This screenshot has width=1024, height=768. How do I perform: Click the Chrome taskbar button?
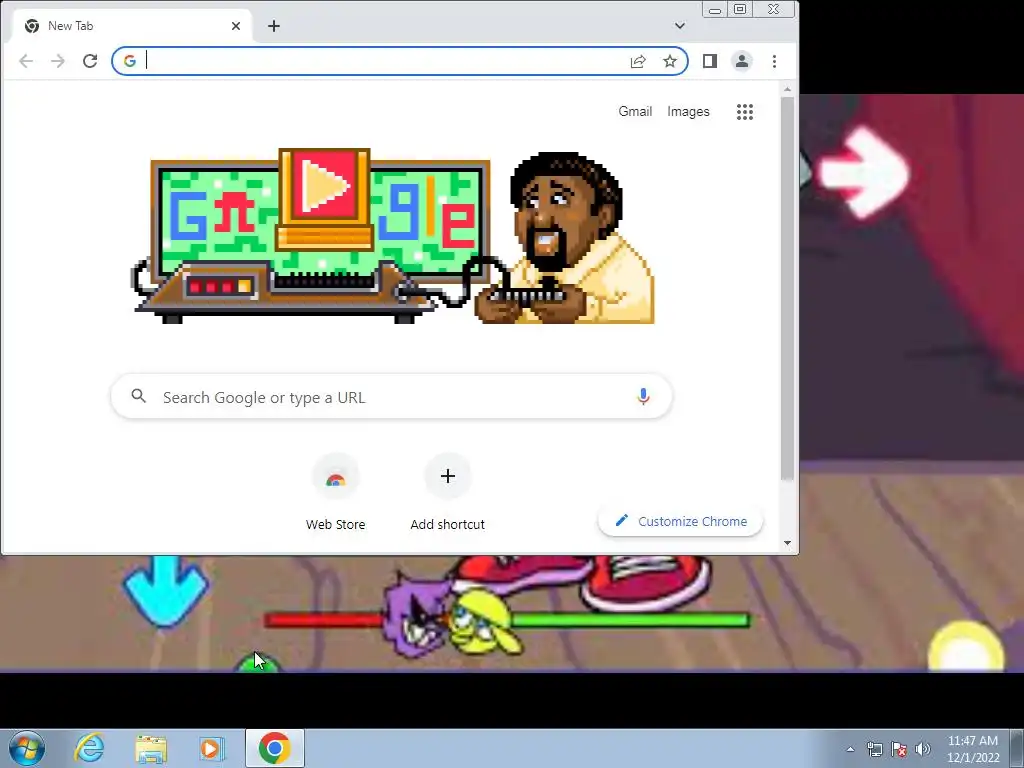click(x=275, y=748)
